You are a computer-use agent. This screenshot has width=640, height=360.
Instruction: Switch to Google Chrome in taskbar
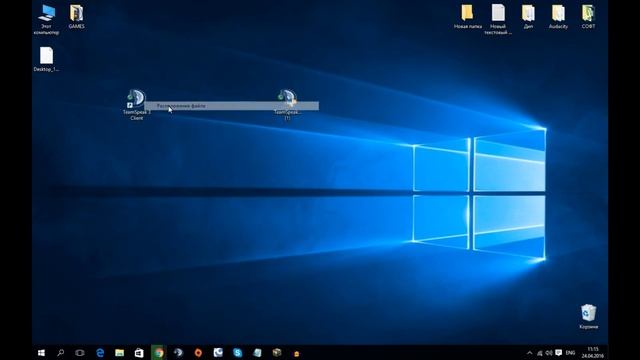[159, 353]
